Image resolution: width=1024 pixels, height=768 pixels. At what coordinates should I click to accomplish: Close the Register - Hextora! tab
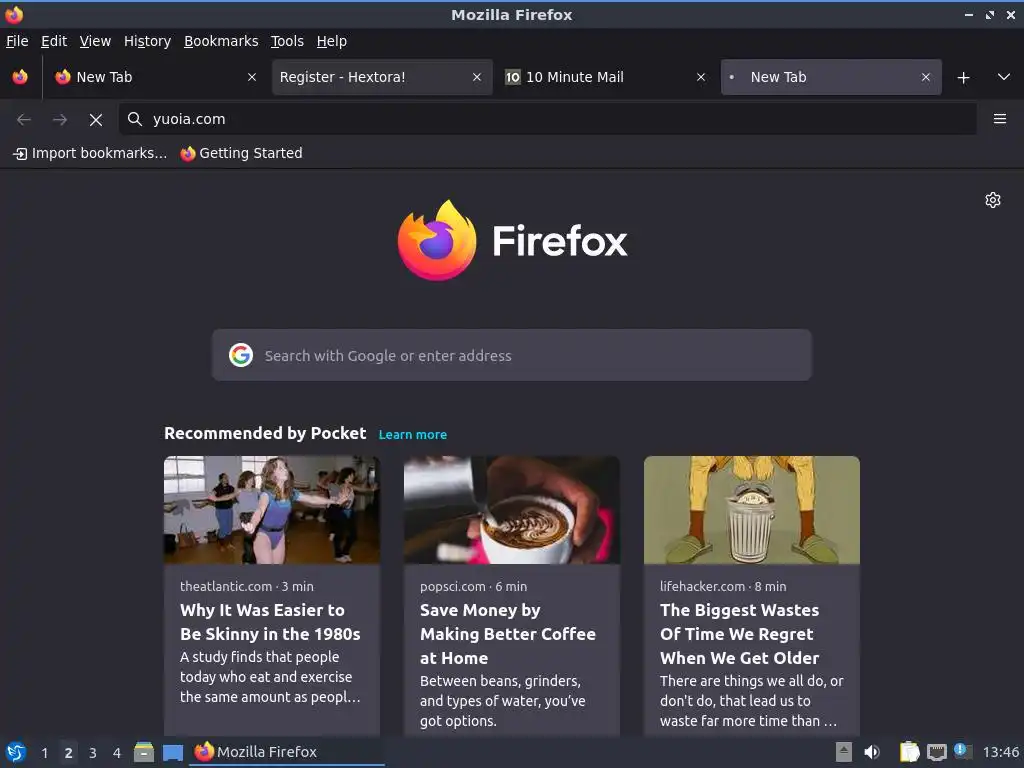pyautogui.click(x=477, y=77)
